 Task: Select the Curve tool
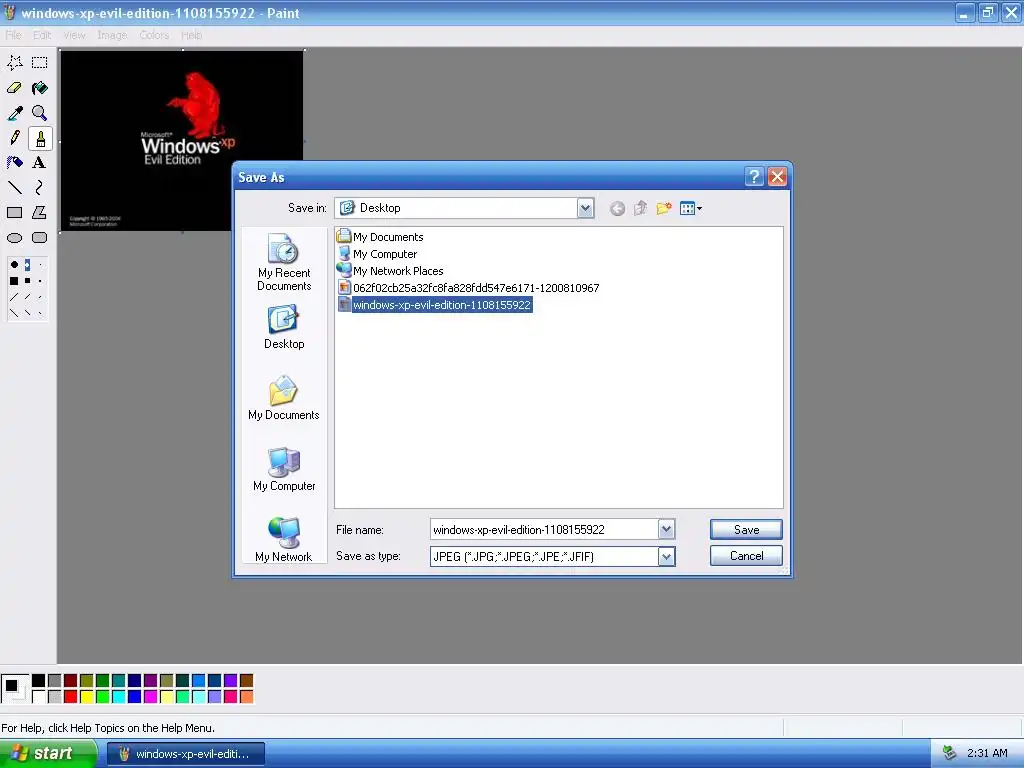[x=40, y=188]
